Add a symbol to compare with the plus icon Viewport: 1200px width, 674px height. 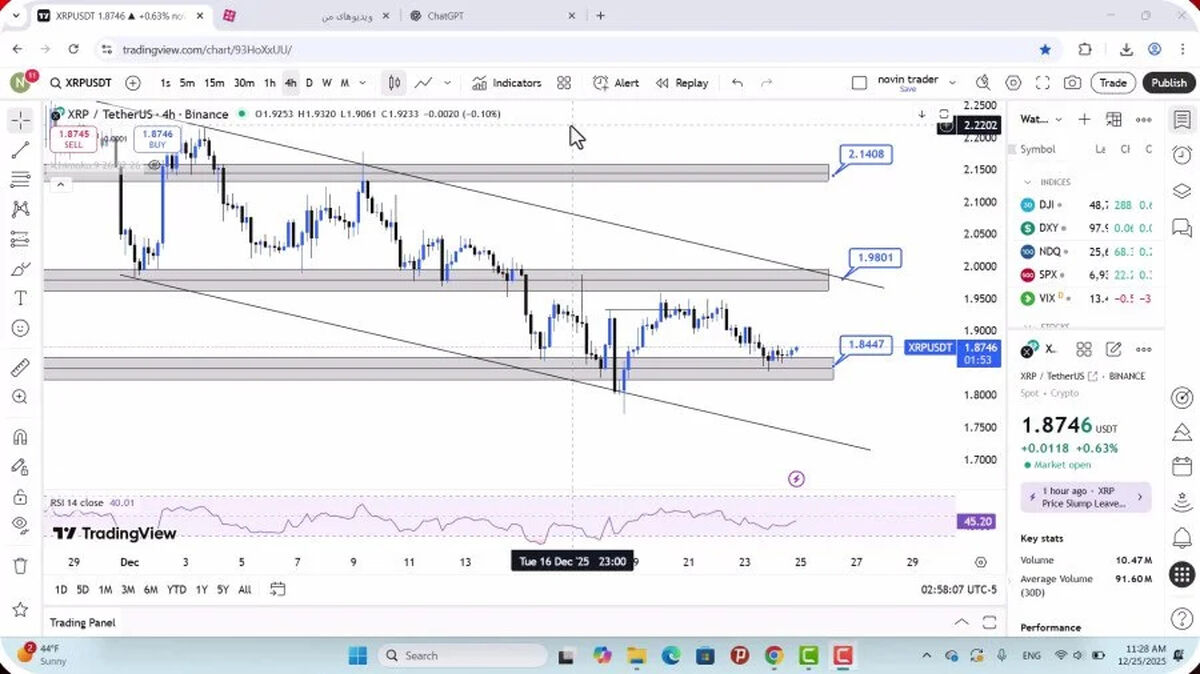pyautogui.click(x=133, y=83)
